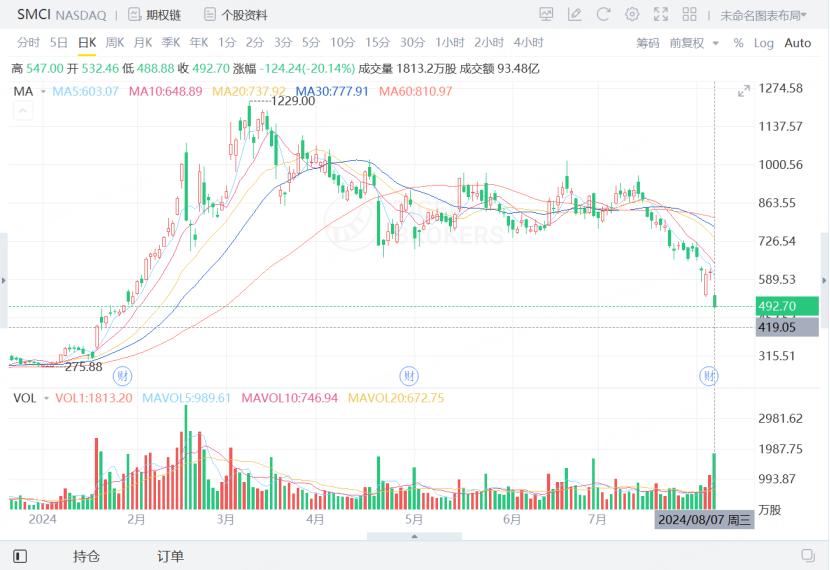Switch to 15分 fifteen-minute interval
The image size is (830, 570).
click(377, 42)
